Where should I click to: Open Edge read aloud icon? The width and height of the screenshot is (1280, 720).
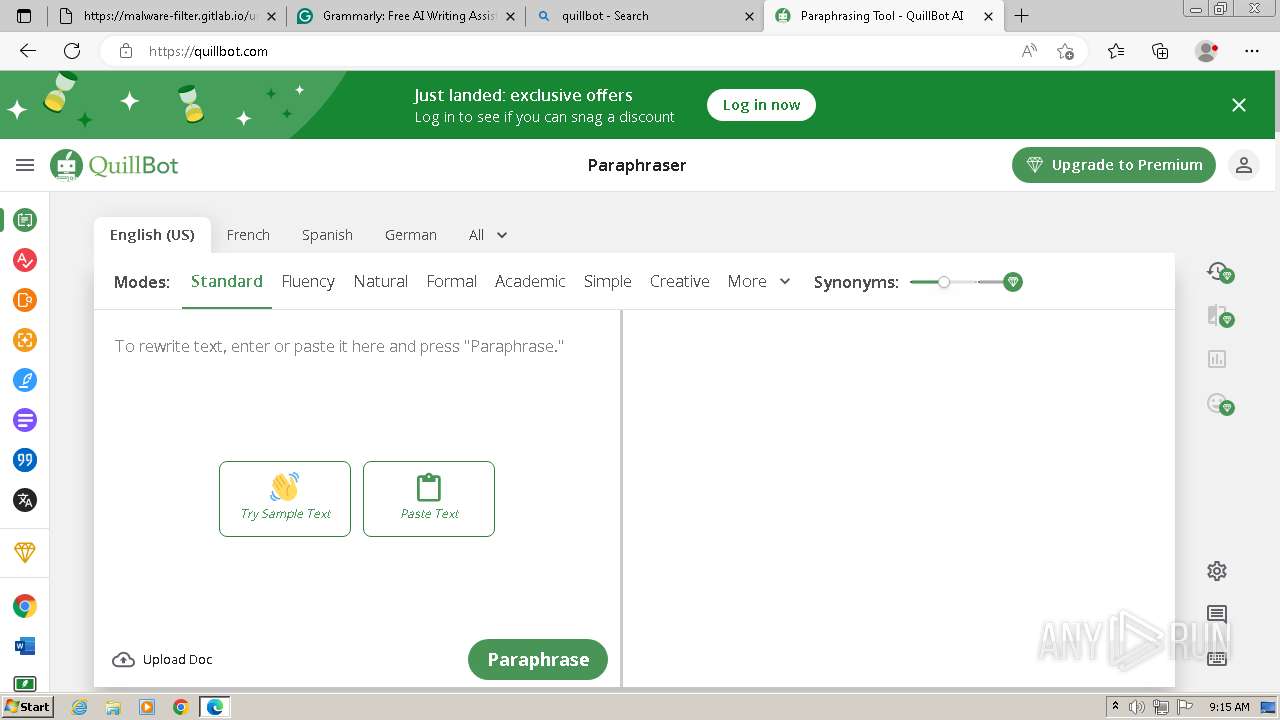pyautogui.click(x=1029, y=51)
